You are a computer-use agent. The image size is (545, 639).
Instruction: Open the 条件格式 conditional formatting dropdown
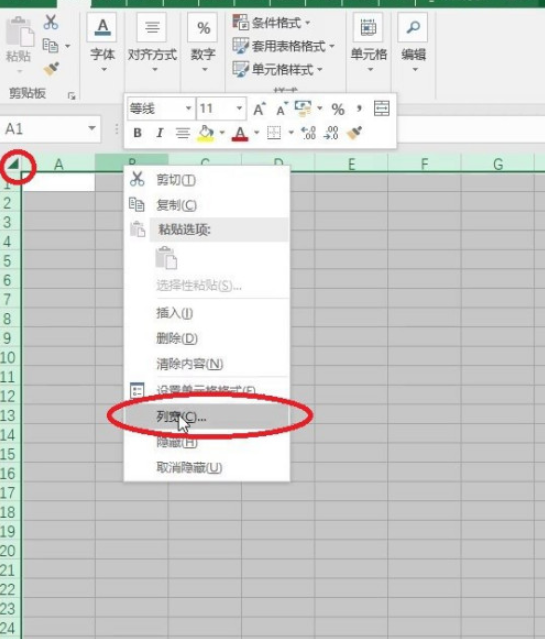(271, 23)
